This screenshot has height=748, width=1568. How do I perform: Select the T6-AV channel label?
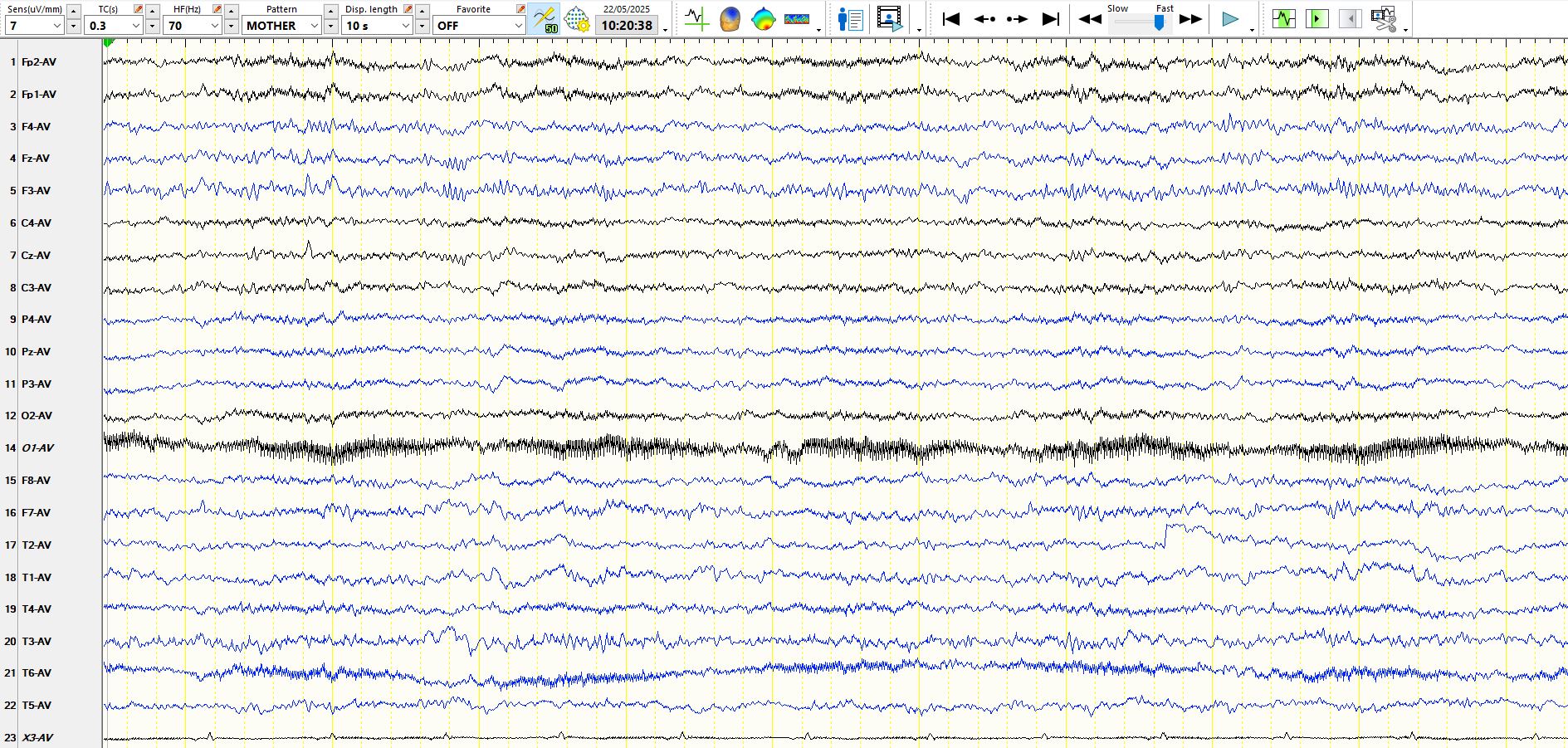click(37, 673)
